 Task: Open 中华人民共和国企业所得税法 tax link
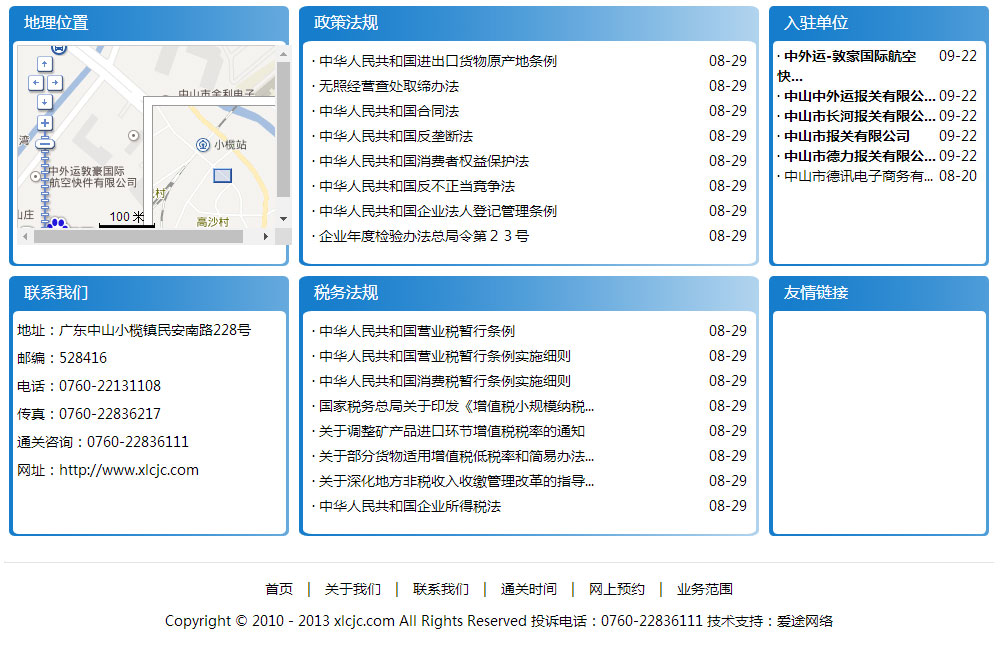[x=409, y=506]
